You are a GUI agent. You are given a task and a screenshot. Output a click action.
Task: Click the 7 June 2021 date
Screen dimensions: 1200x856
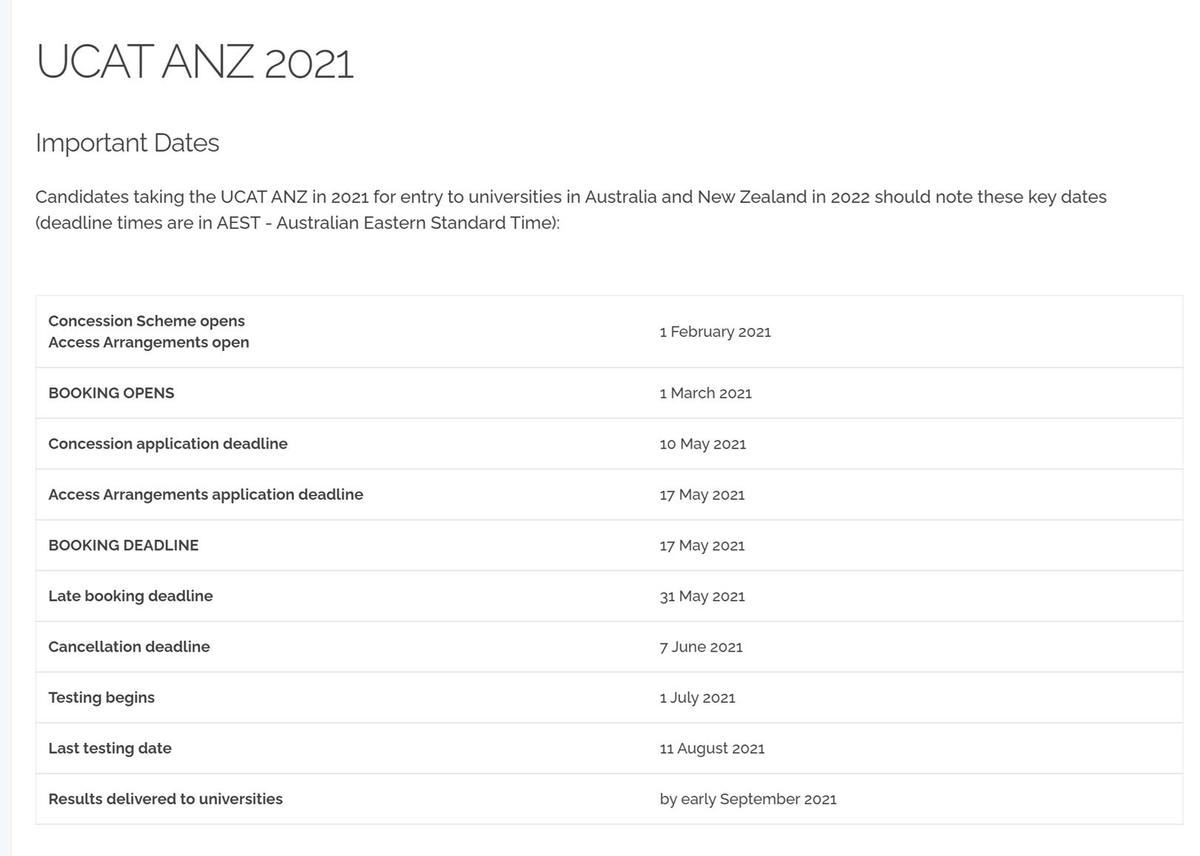(x=701, y=647)
